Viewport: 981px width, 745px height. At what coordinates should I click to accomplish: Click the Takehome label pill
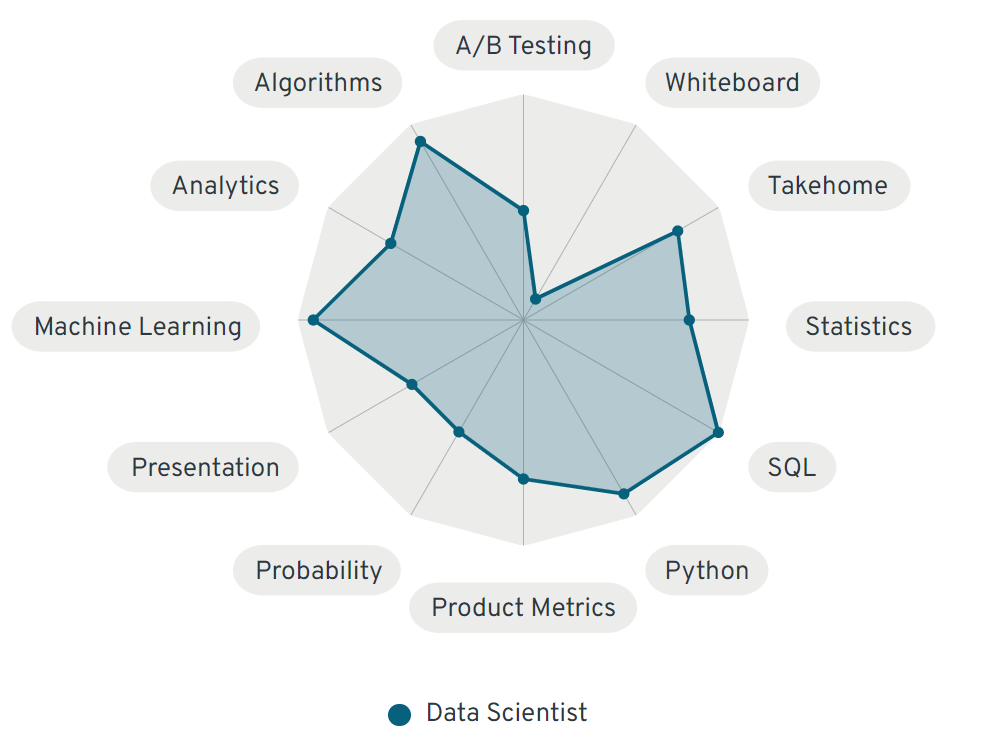(828, 186)
